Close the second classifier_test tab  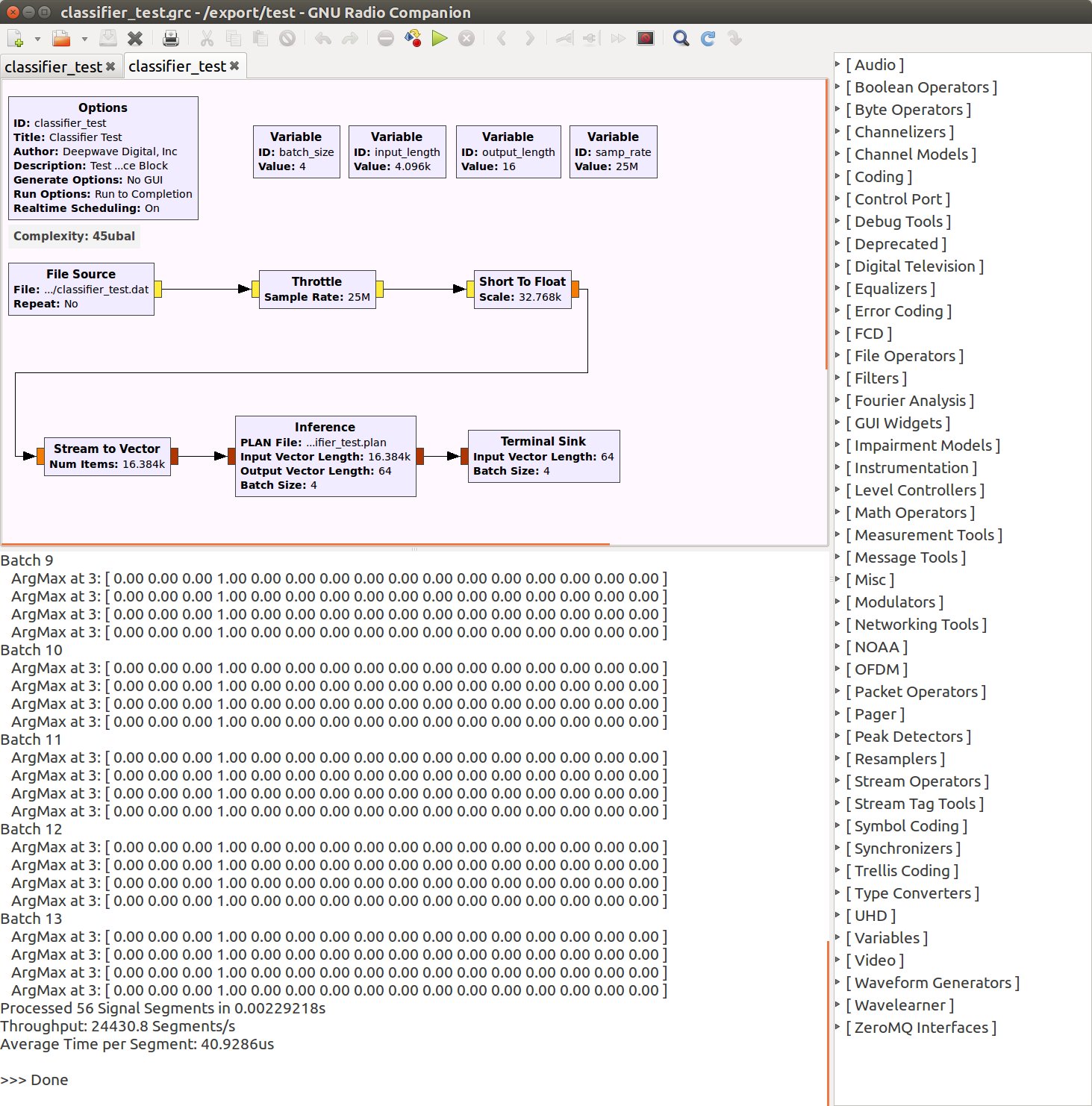tap(234, 66)
